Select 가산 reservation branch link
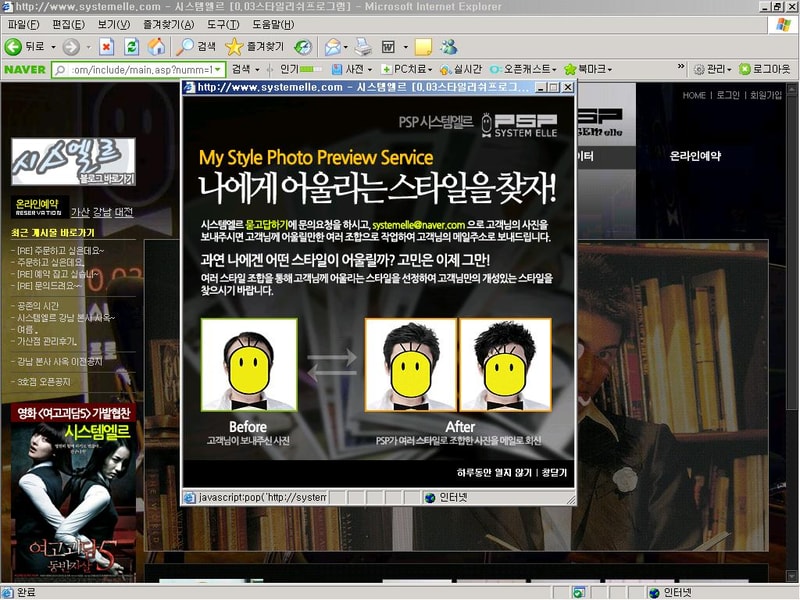 [80, 212]
